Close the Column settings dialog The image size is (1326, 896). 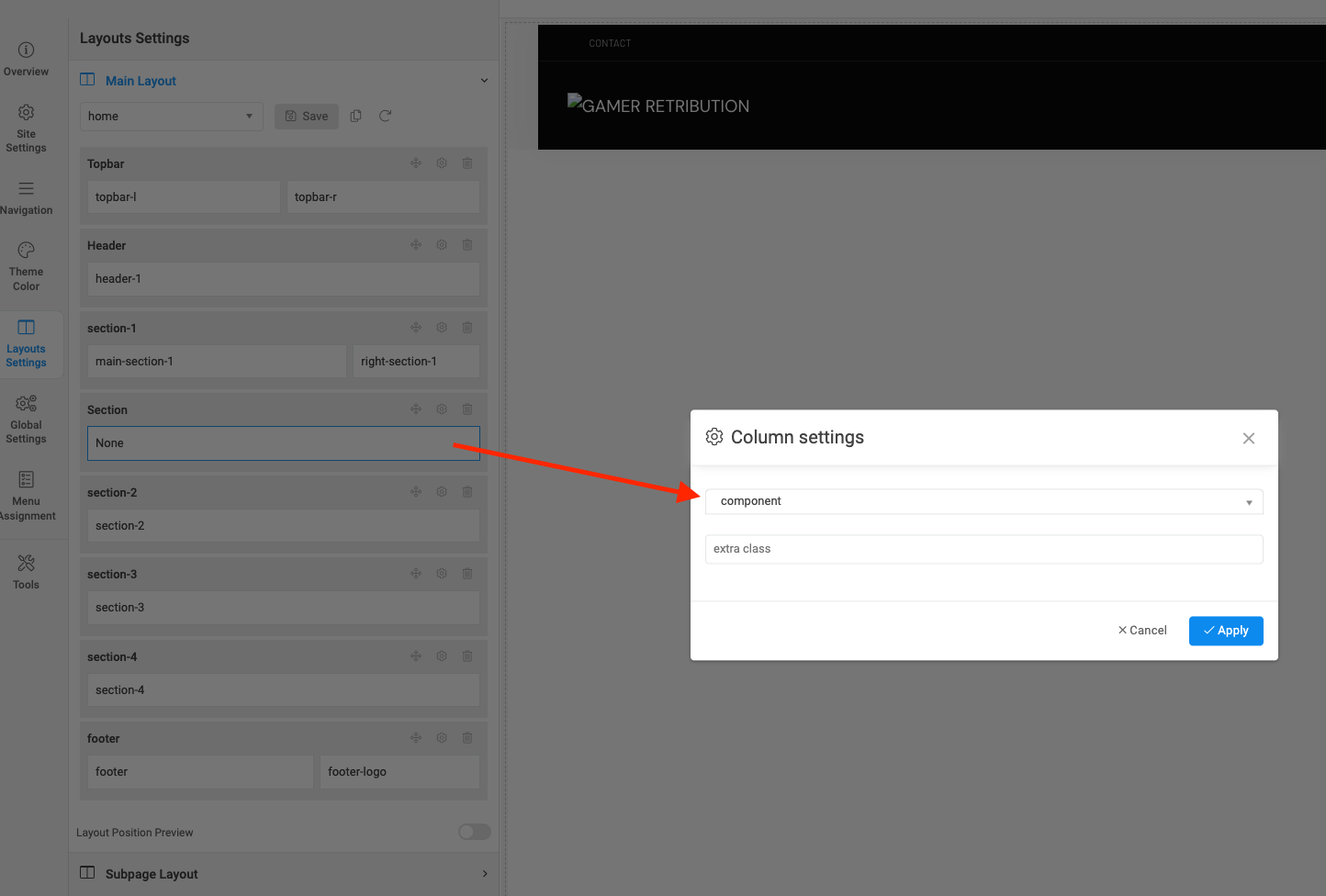pos(1249,439)
